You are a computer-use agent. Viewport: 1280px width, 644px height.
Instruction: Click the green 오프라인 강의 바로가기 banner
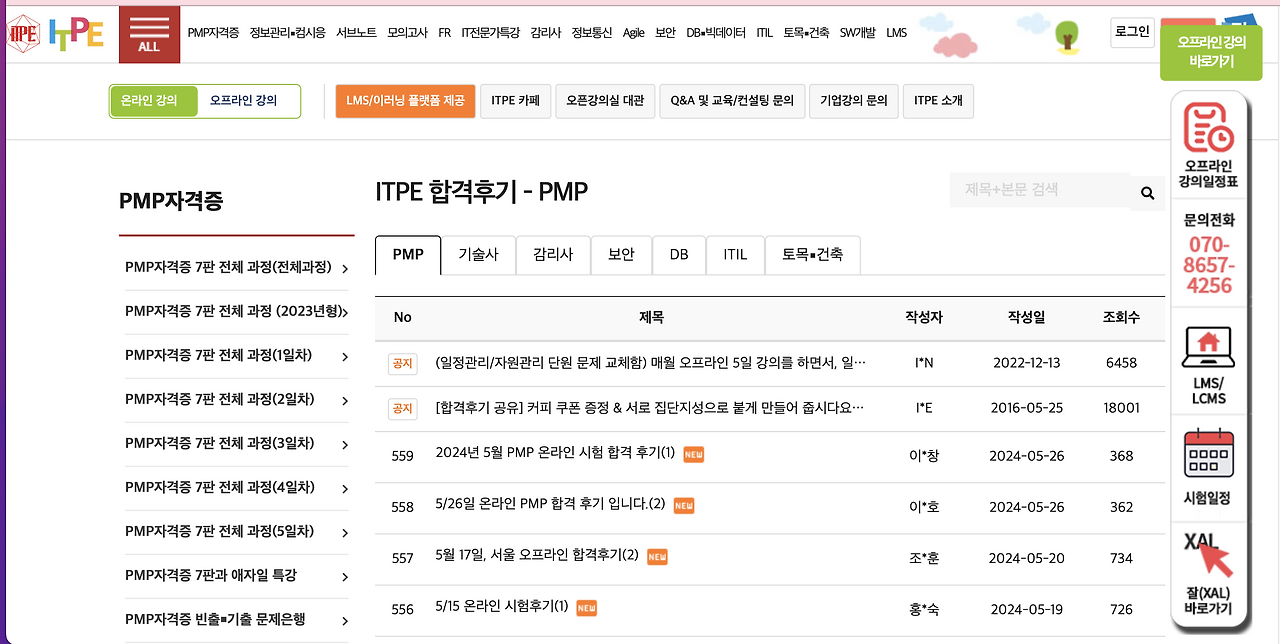coord(1211,50)
